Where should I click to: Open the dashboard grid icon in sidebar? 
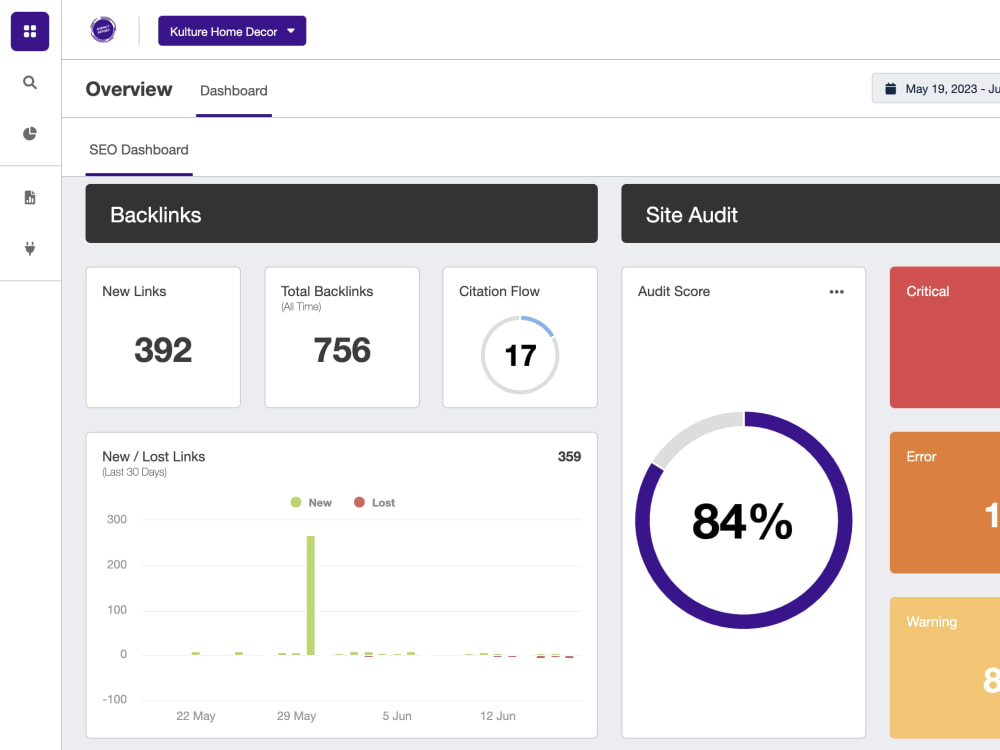point(30,31)
